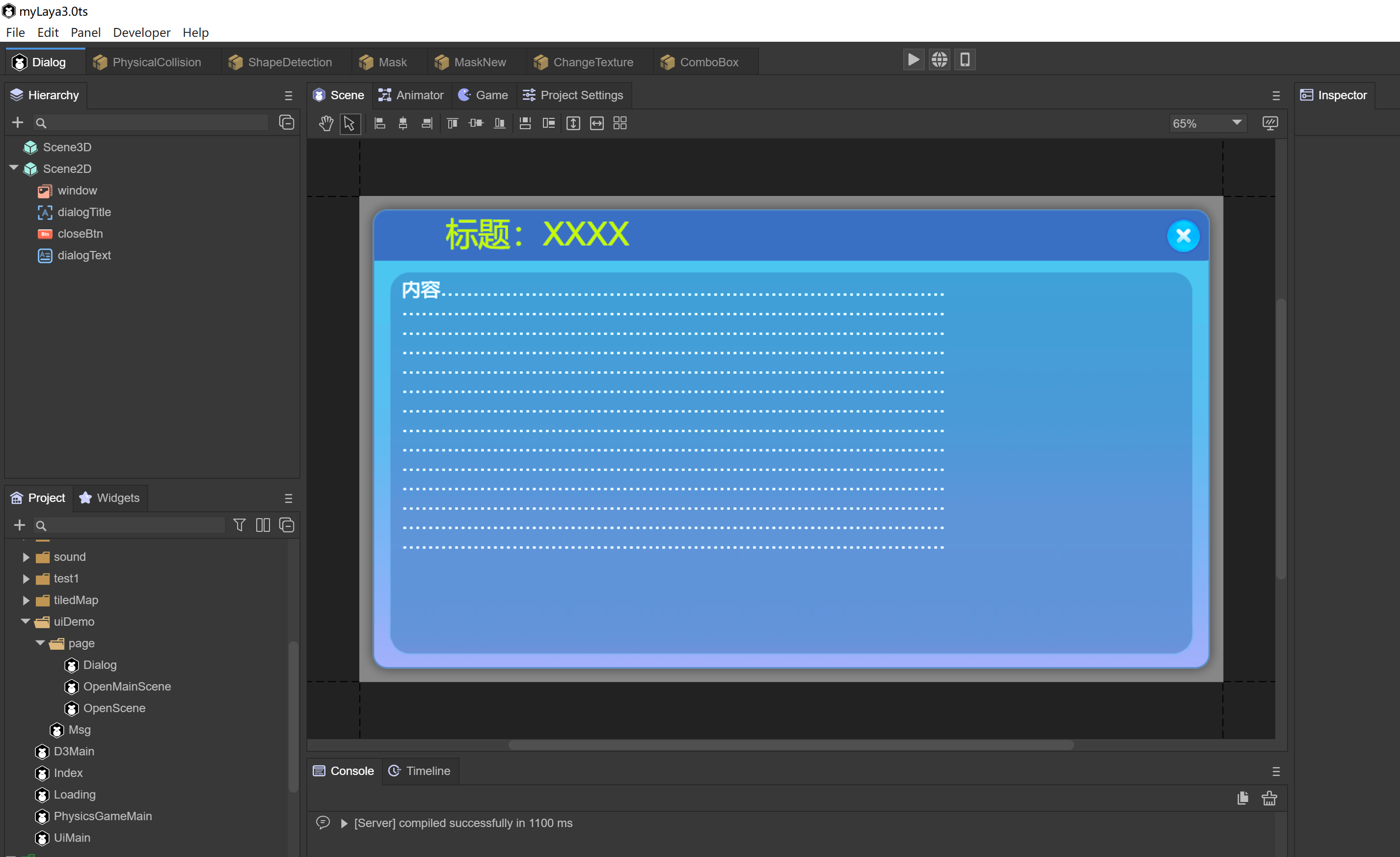1400x857 pixels.
Task: Clear console with the trash icon
Action: 1269,799
